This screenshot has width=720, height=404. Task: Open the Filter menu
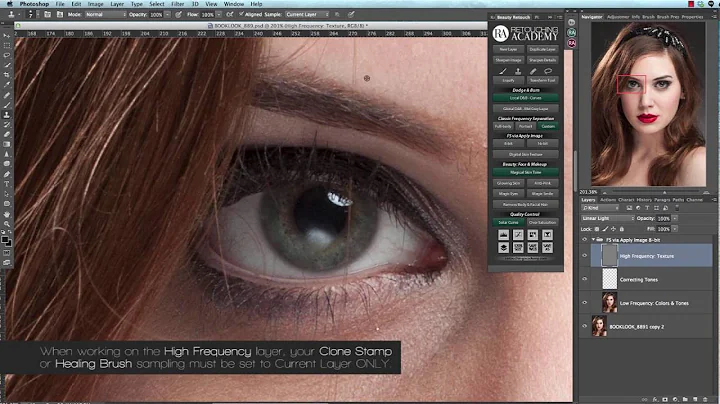[x=177, y=4]
